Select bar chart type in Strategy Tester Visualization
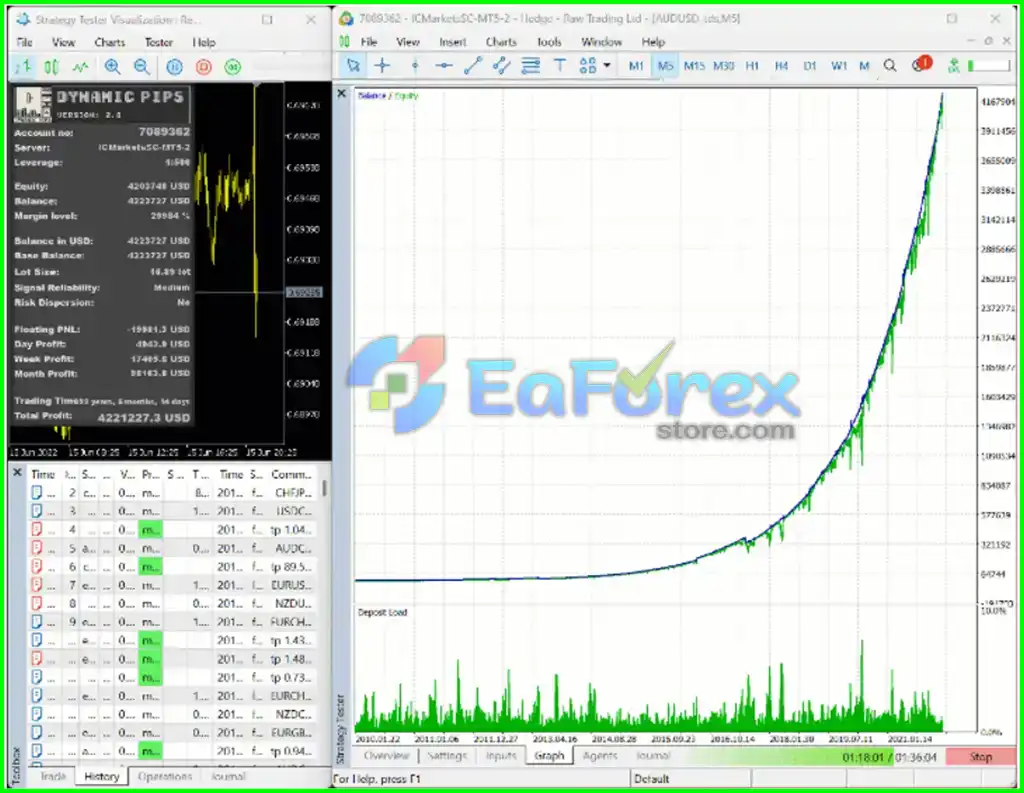Screen dimensions: 1024x793 23,67
